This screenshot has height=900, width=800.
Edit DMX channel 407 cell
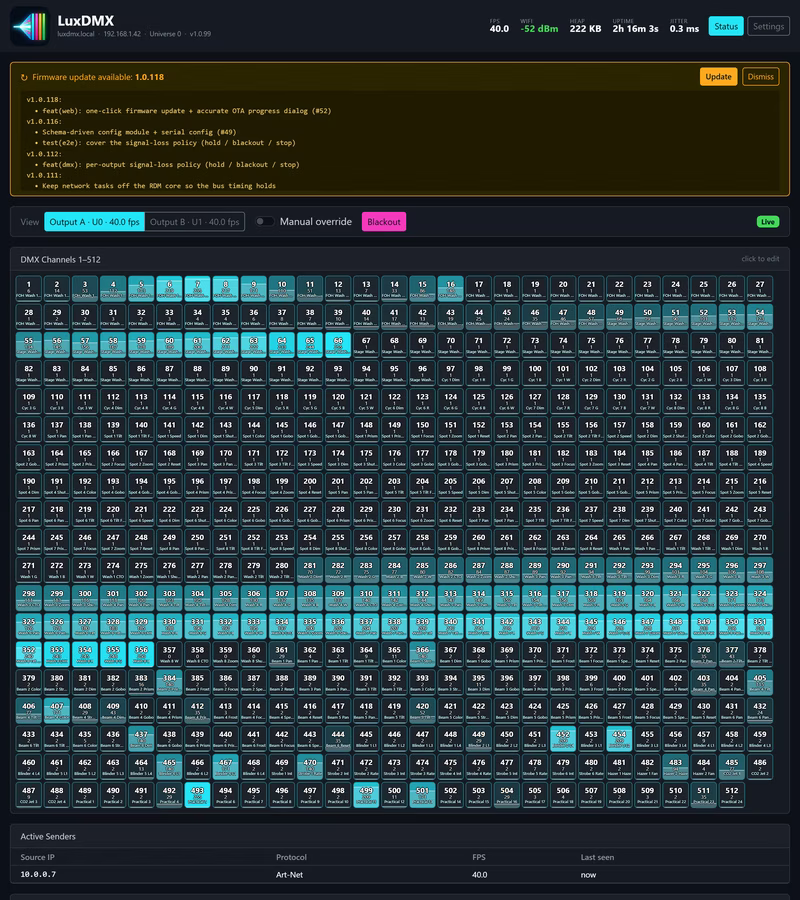[x=57, y=711]
